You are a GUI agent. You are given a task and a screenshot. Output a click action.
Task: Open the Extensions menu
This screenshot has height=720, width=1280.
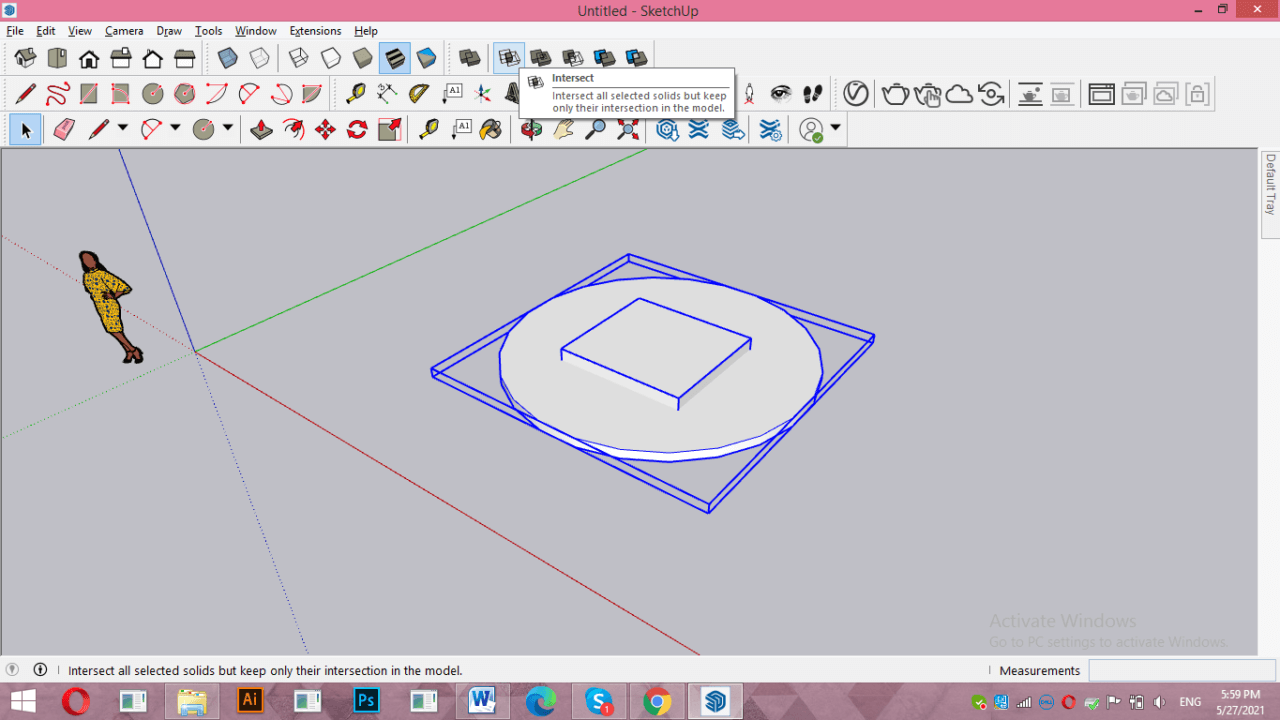click(x=315, y=31)
